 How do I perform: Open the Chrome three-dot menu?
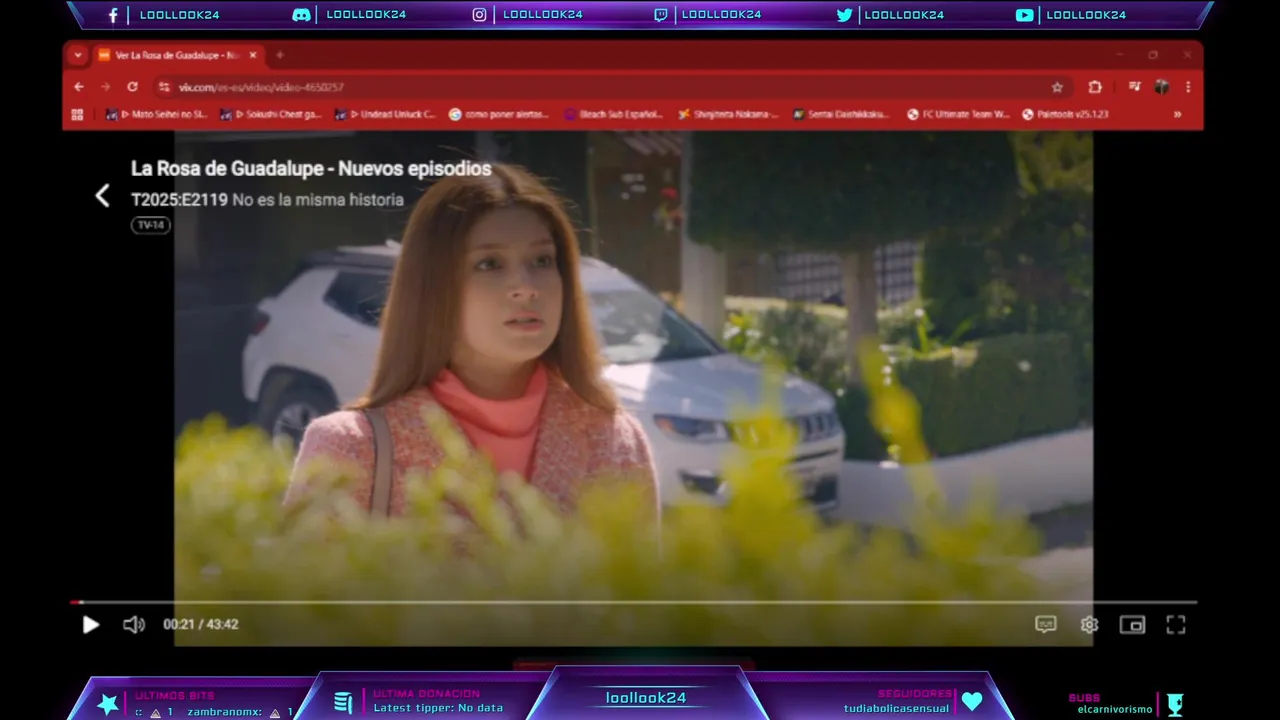pos(1187,87)
